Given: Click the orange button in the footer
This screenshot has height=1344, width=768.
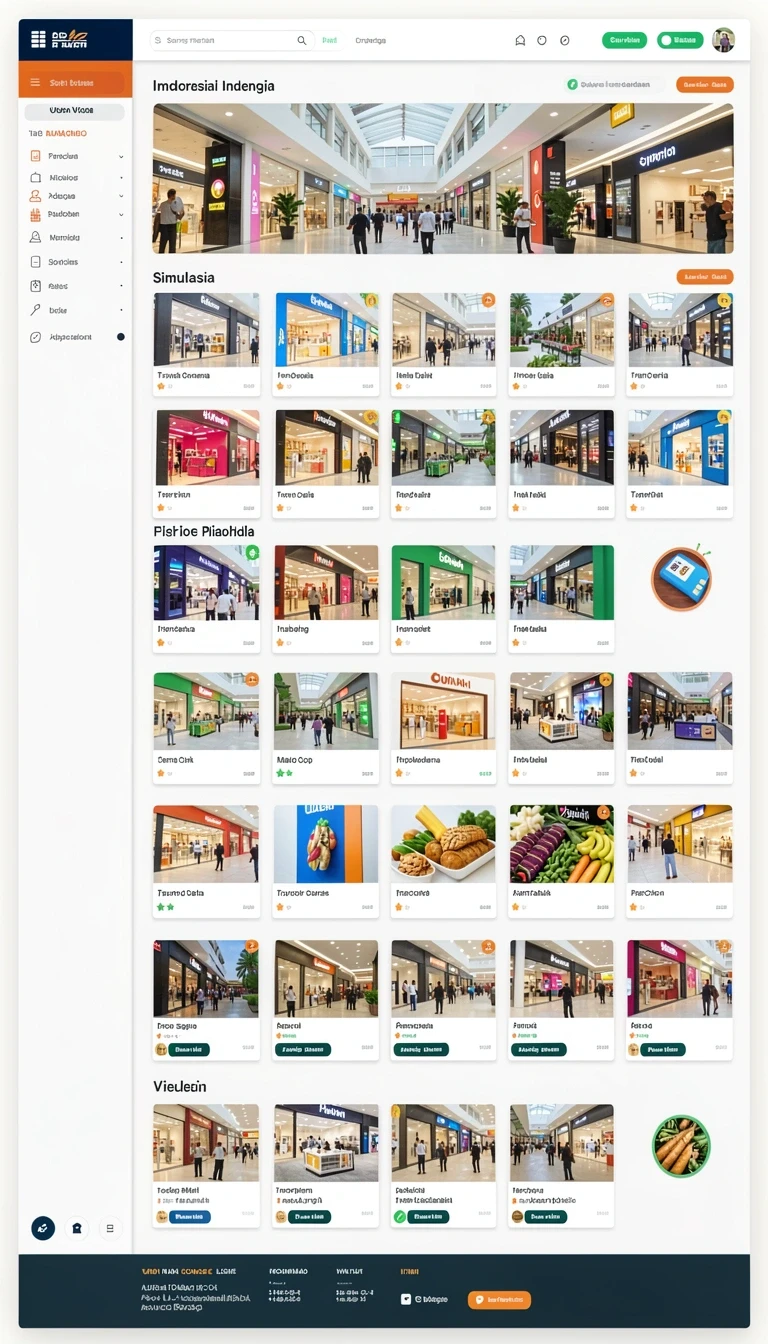Looking at the screenshot, I should 499,1300.
